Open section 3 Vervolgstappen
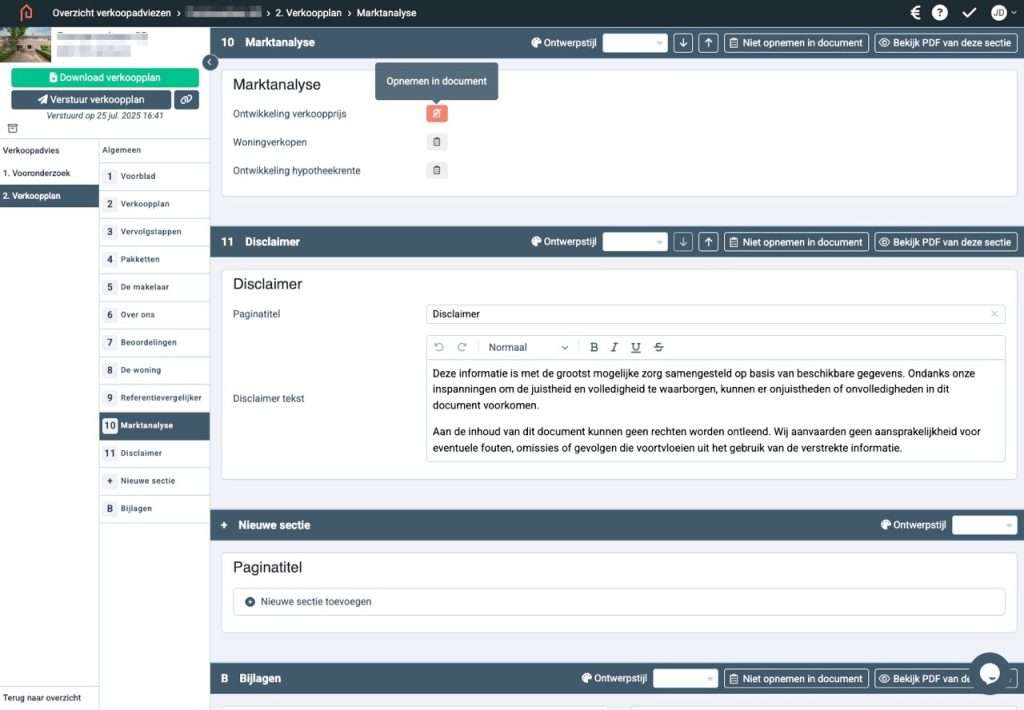Image resolution: width=1024 pixels, height=710 pixels. pyautogui.click(x=154, y=231)
